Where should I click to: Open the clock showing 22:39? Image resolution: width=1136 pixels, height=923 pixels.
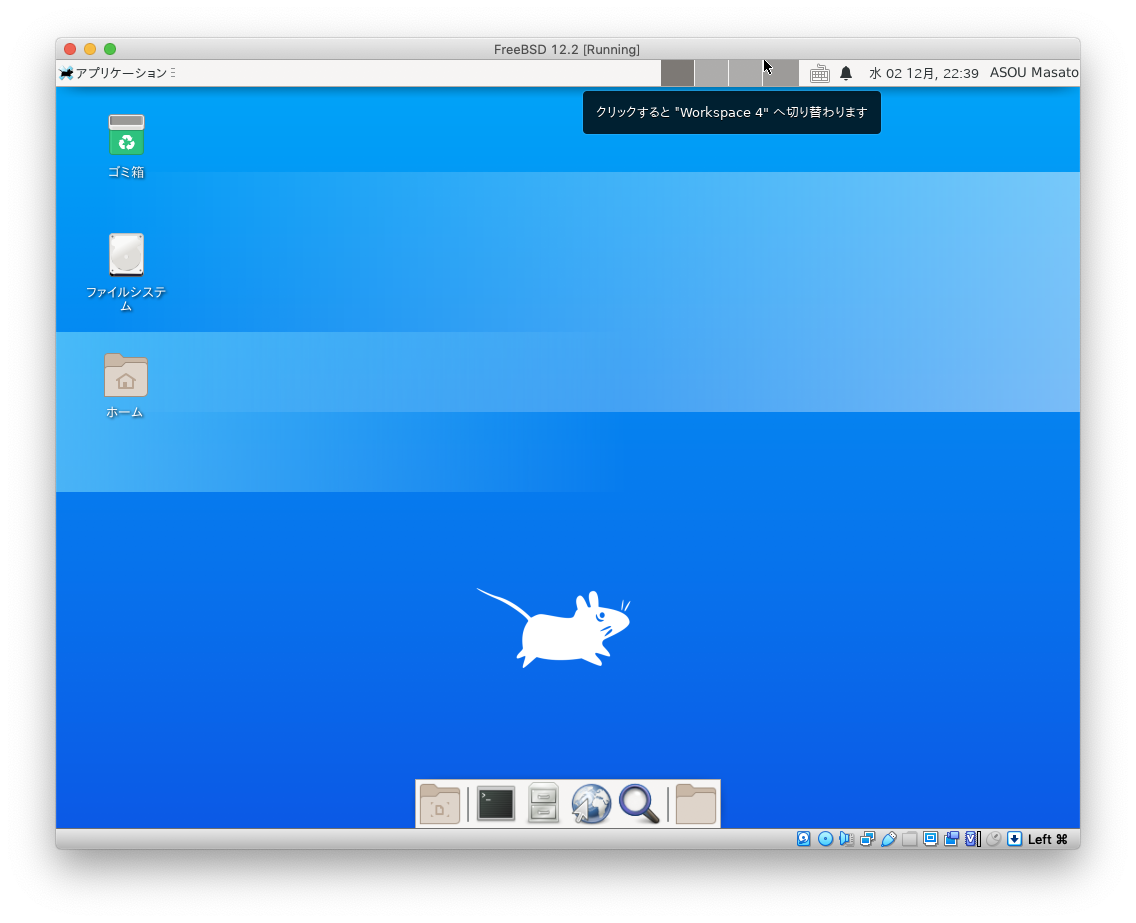point(924,73)
